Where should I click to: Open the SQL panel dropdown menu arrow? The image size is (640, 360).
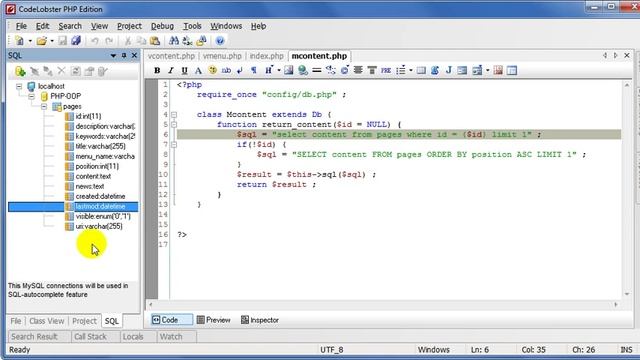click(113, 56)
